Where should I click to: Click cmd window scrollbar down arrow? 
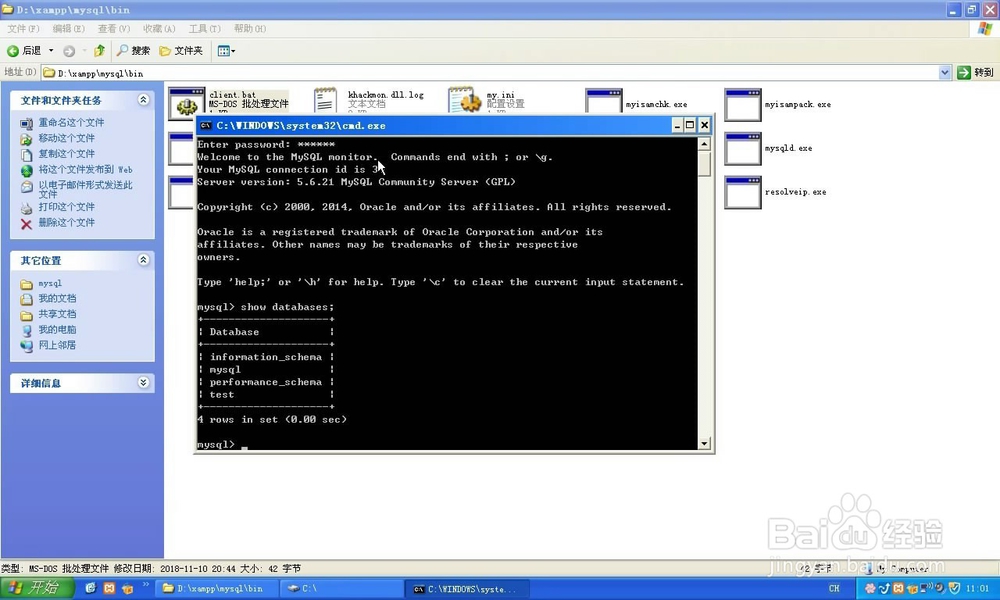click(704, 443)
